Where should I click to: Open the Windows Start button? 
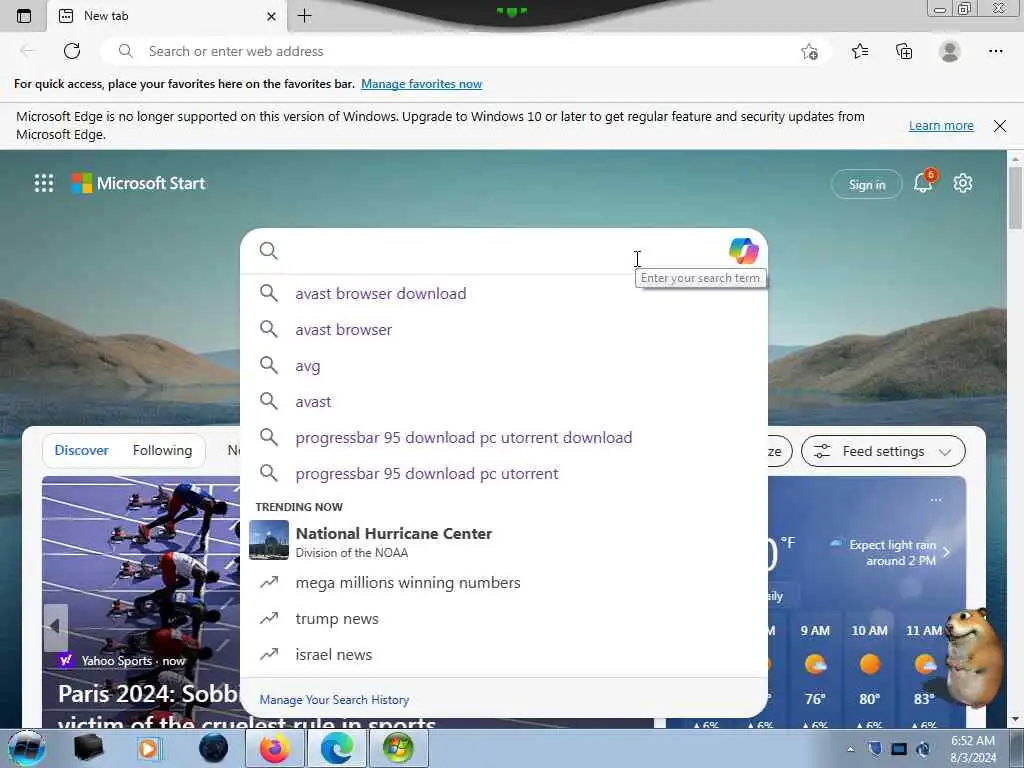[x=25, y=748]
